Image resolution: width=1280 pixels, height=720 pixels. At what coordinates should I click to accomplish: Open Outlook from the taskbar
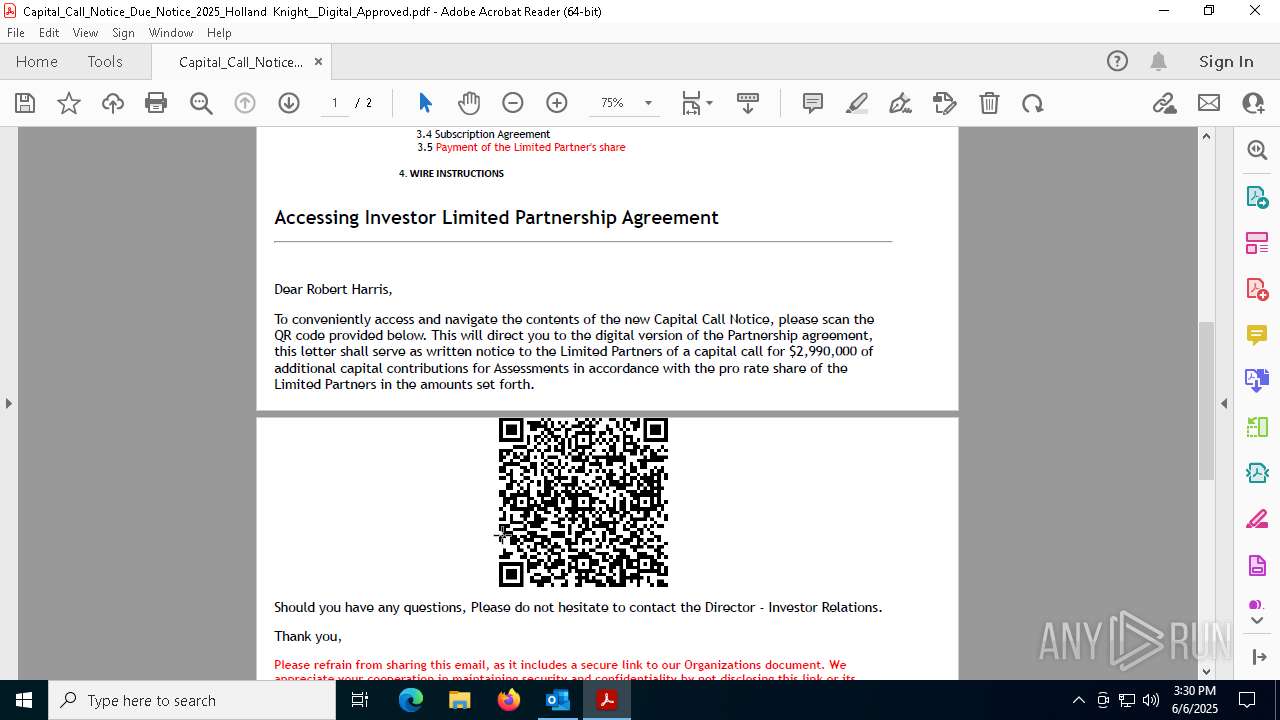[x=557, y=700]
